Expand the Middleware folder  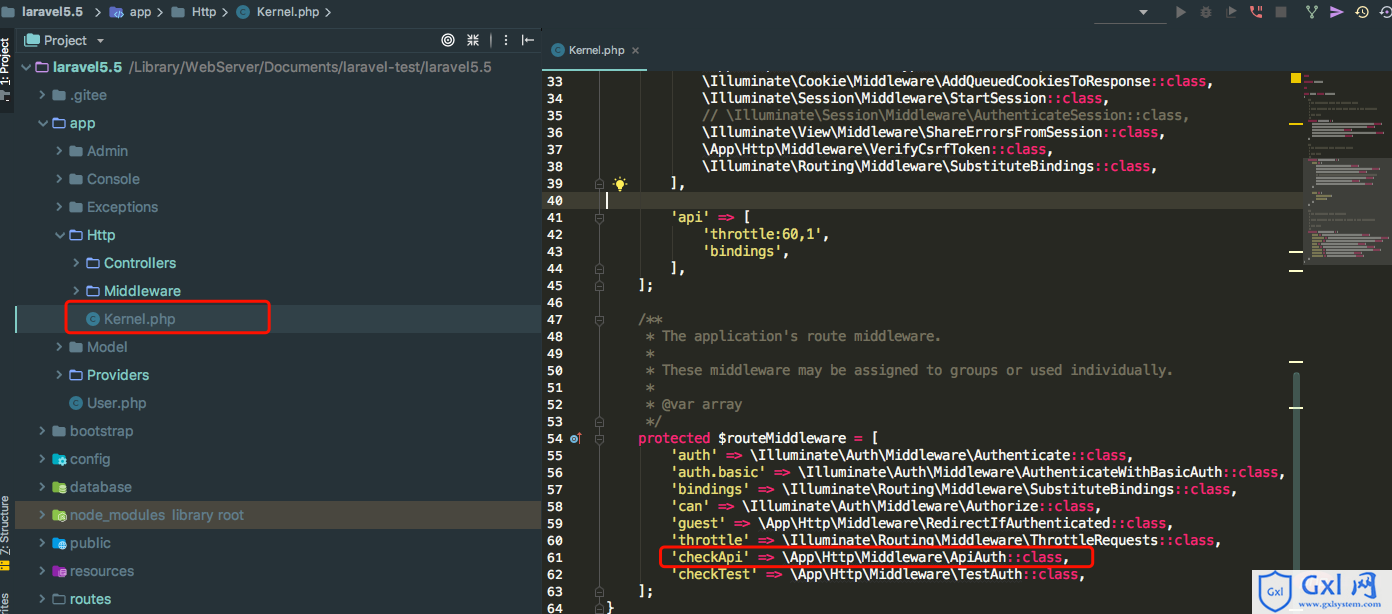(77, 291)
